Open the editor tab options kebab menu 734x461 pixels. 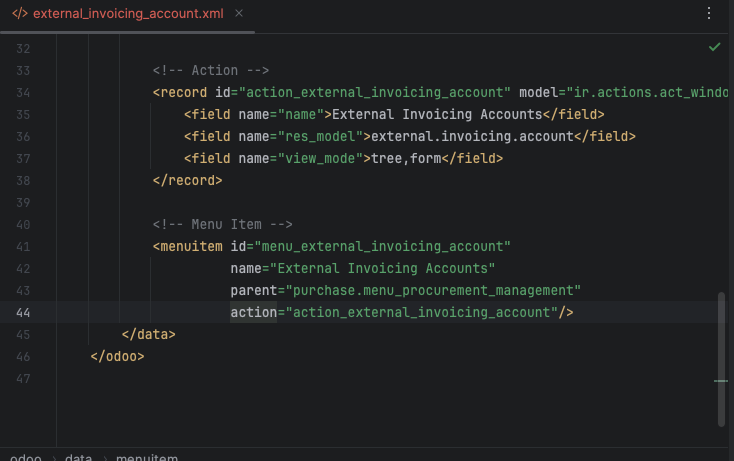(709, 13)
